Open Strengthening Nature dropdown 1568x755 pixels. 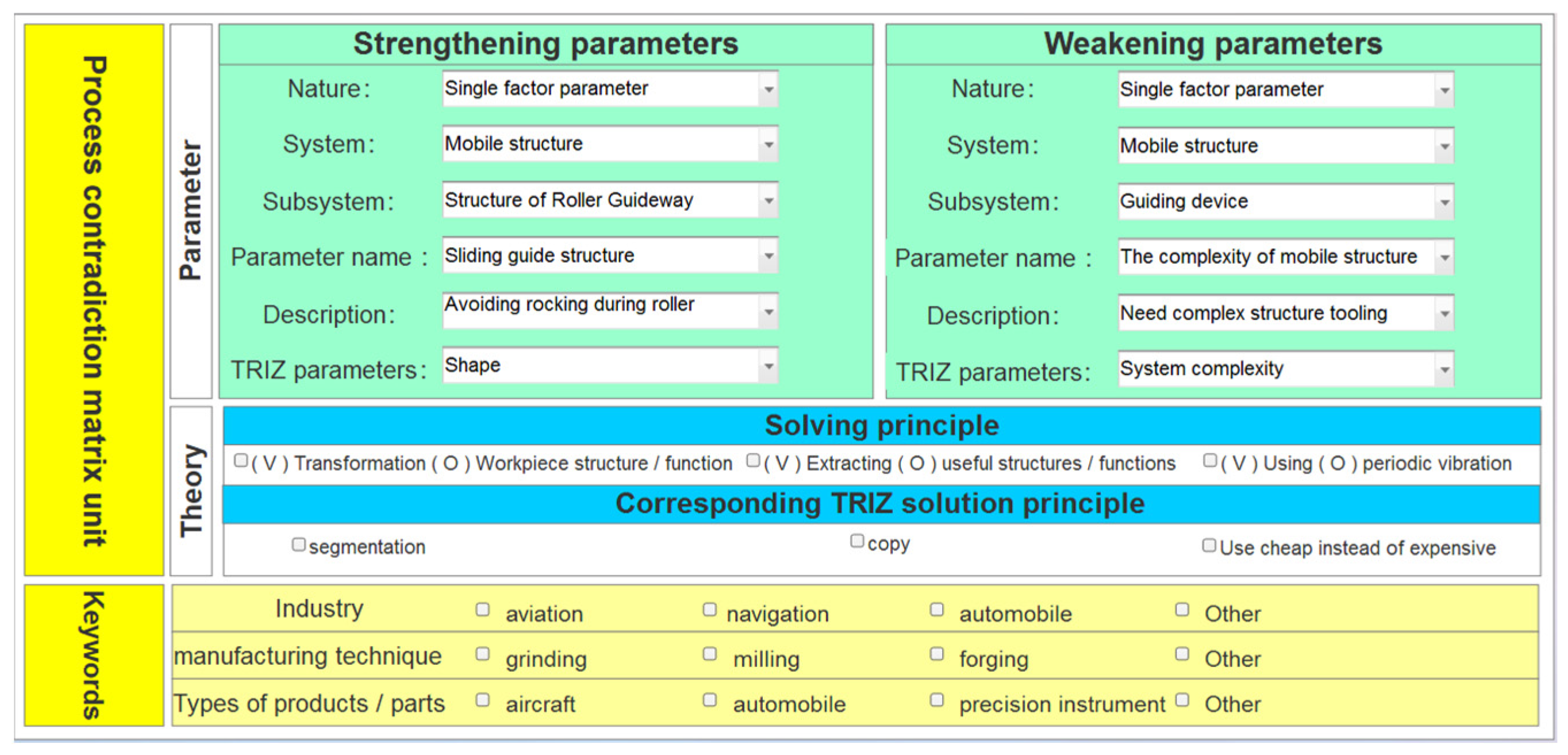coord(769,90)
